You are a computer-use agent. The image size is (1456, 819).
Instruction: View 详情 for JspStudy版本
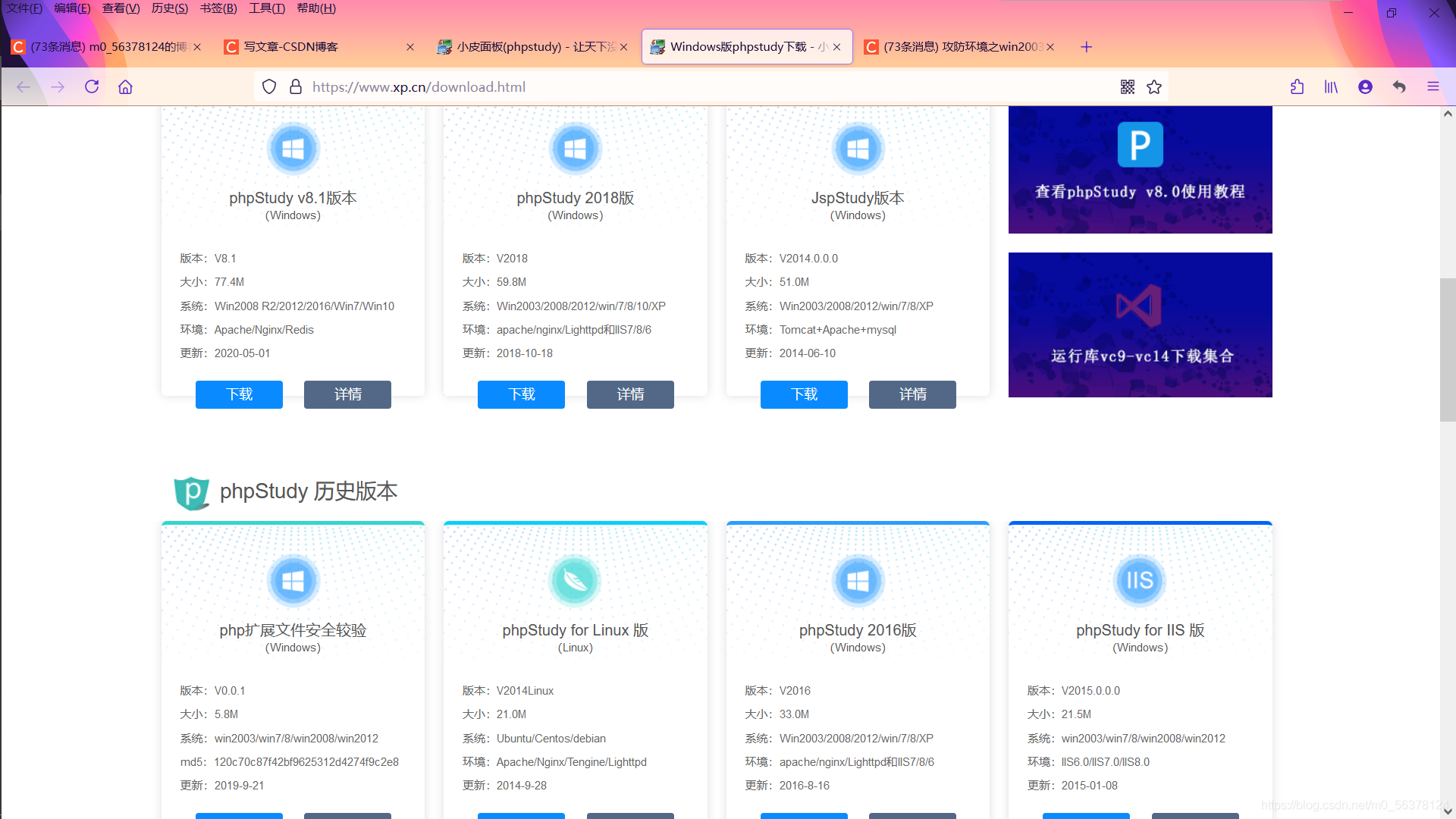(x=912, y=394)
